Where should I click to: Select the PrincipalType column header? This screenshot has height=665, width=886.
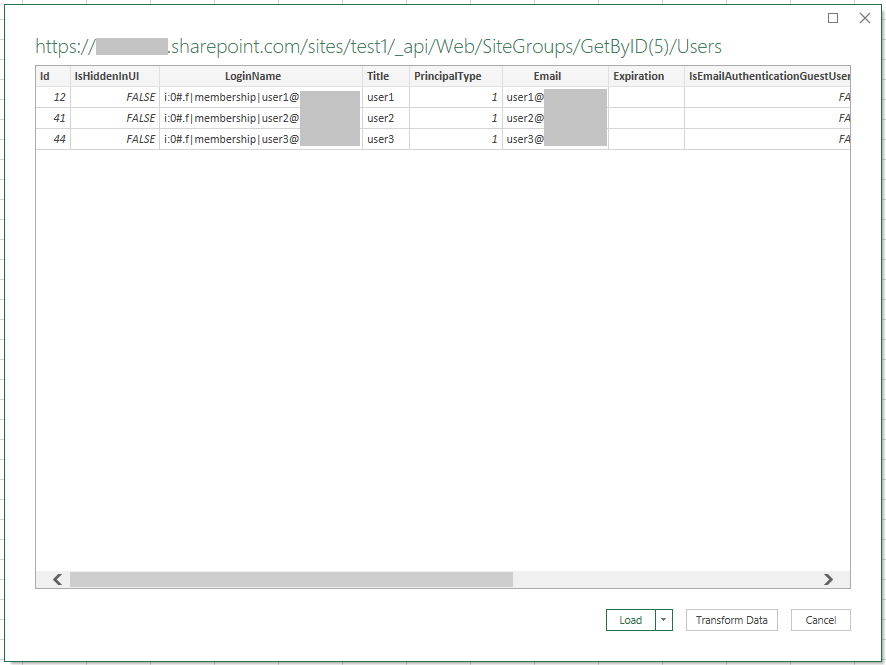(455, 76)
